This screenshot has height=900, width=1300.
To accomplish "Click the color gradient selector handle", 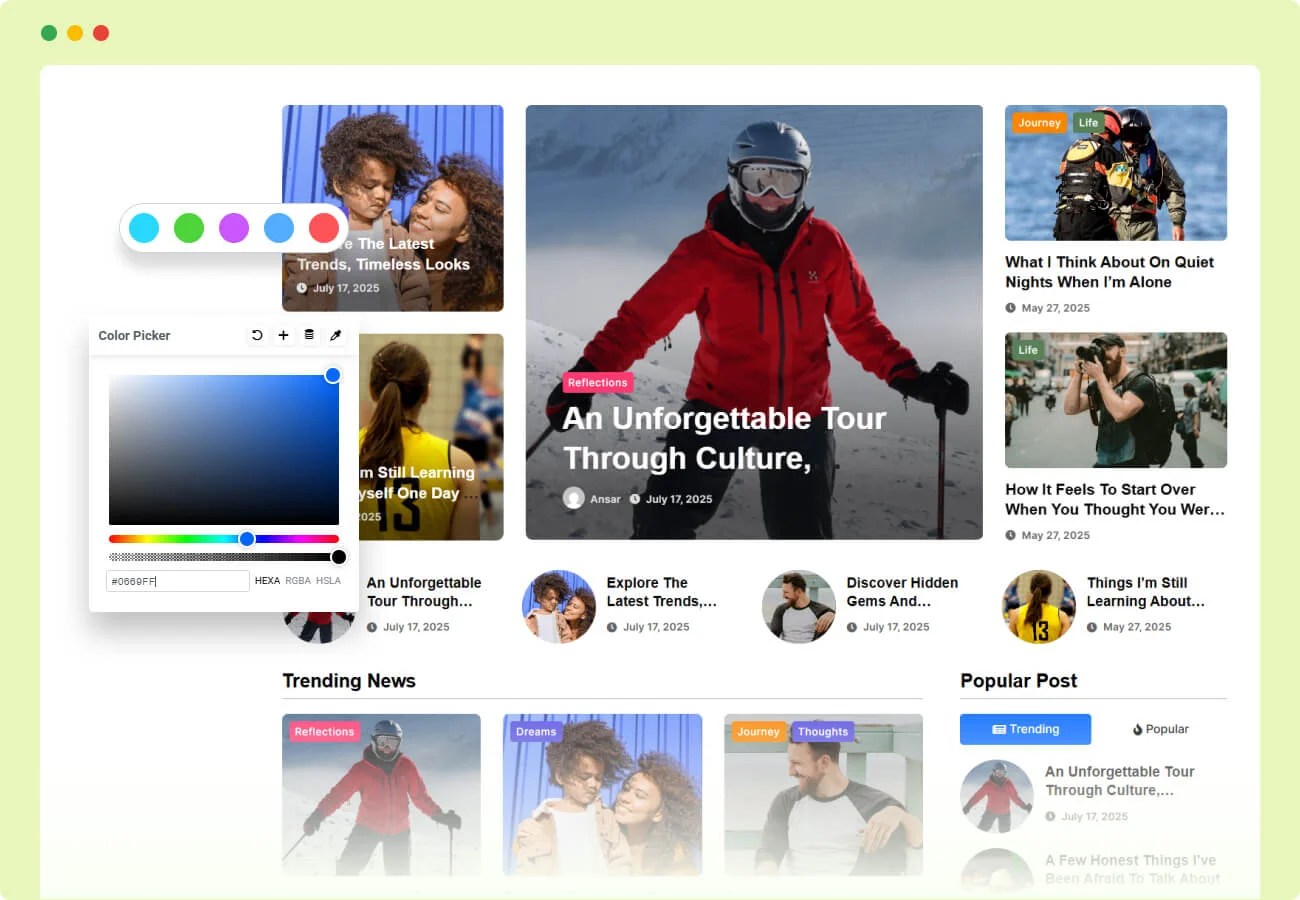I will (333, 375).
